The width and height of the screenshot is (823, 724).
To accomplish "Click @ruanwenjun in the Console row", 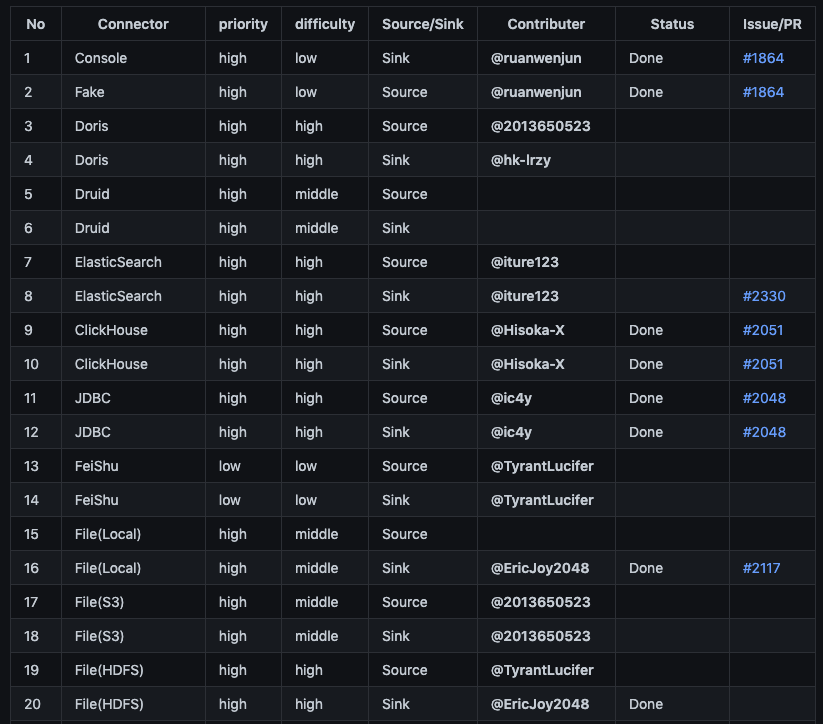I will (536, 58).
